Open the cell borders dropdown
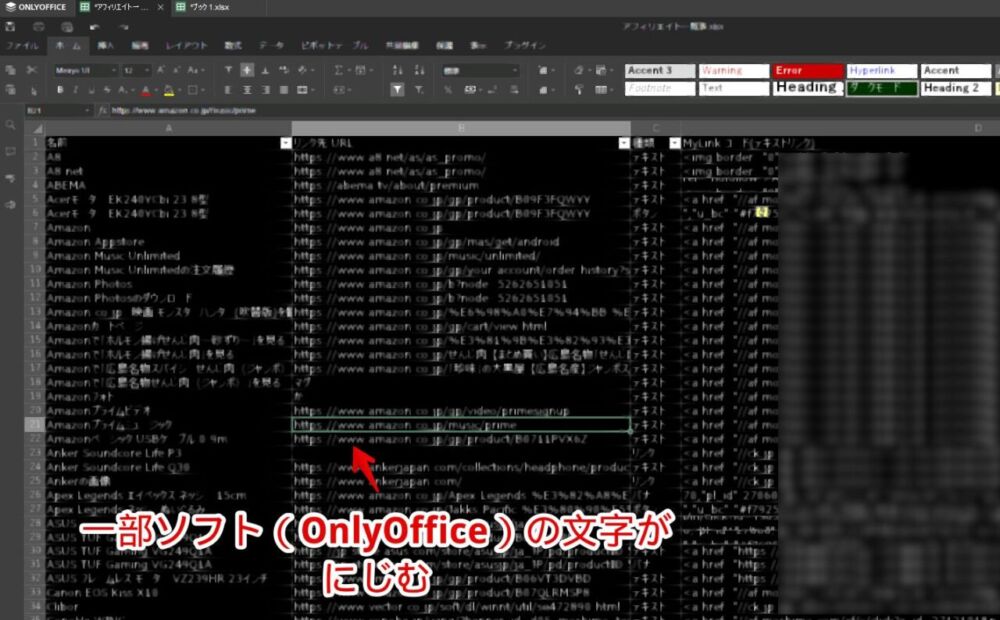 click(x=194, y=90)
